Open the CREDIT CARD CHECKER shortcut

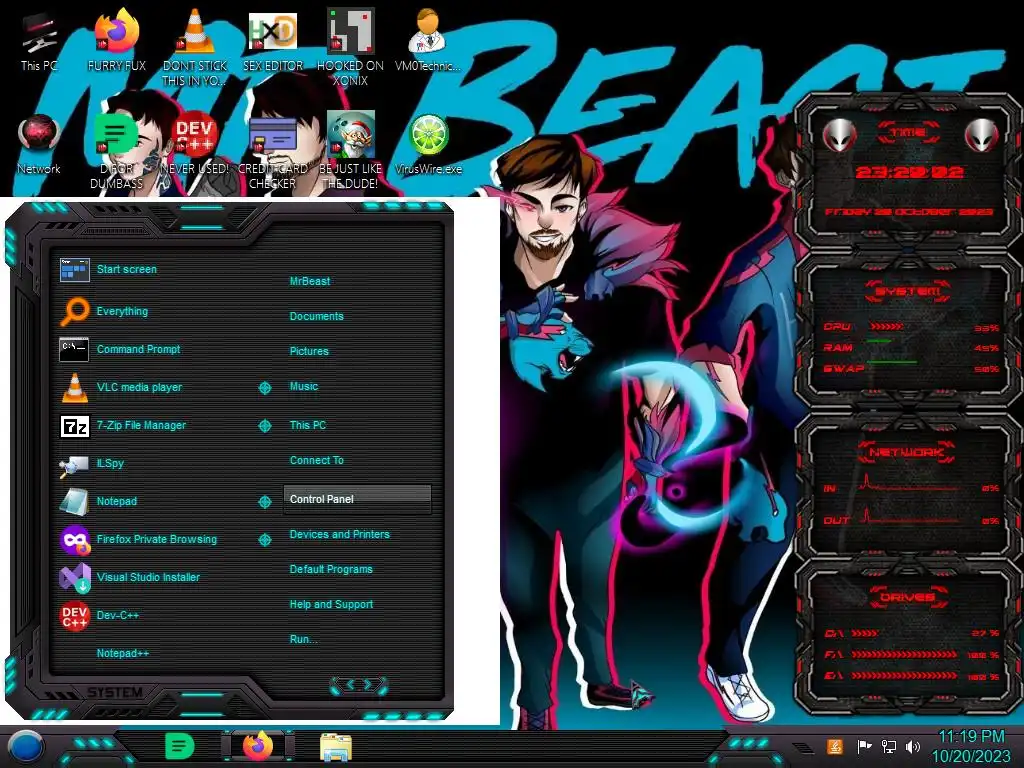pos(273,152)
